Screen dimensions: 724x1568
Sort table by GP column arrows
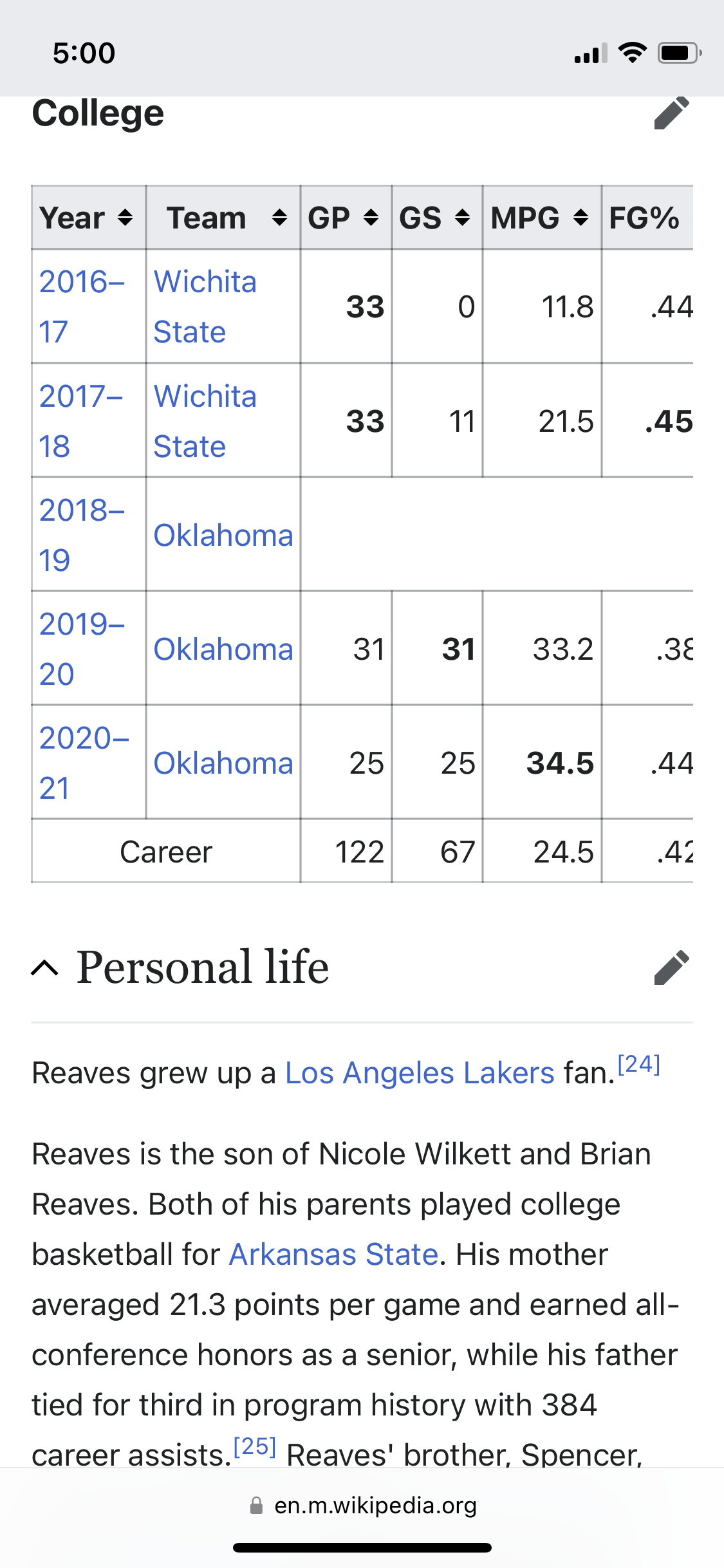click(371, 218)
